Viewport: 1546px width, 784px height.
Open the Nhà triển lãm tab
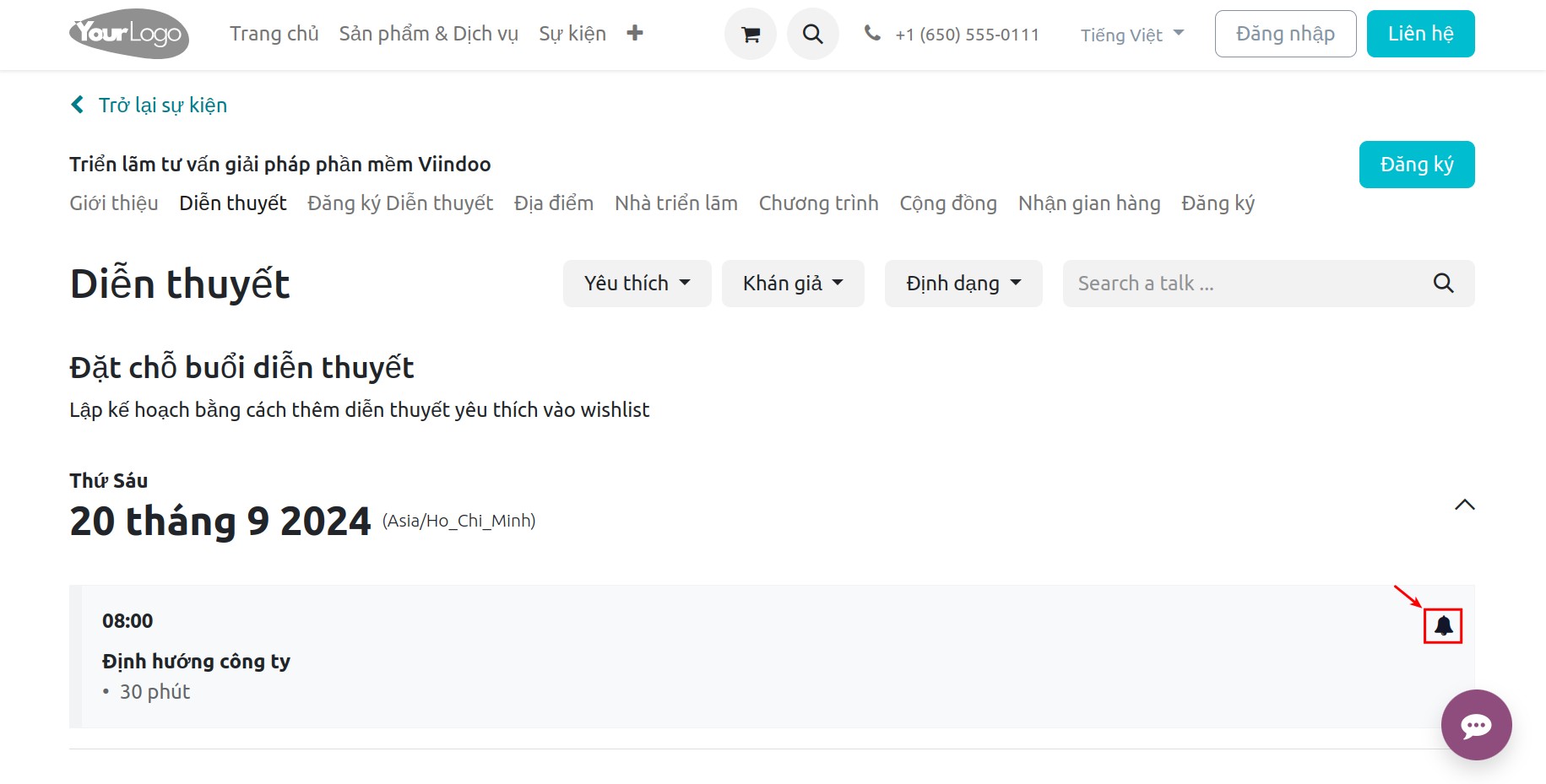point(676,203)
